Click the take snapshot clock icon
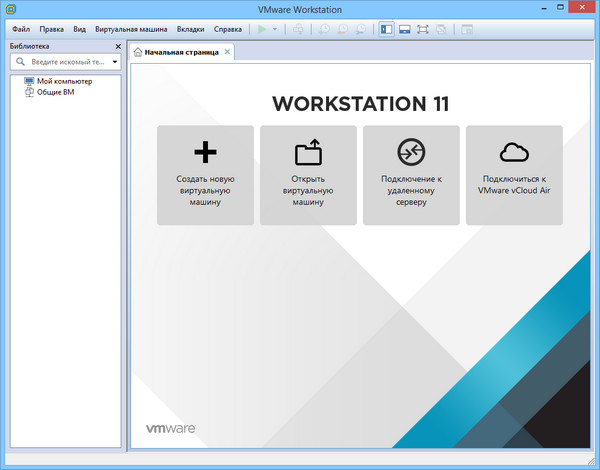Viewport: 600px width, 470px height. point(325,30)
